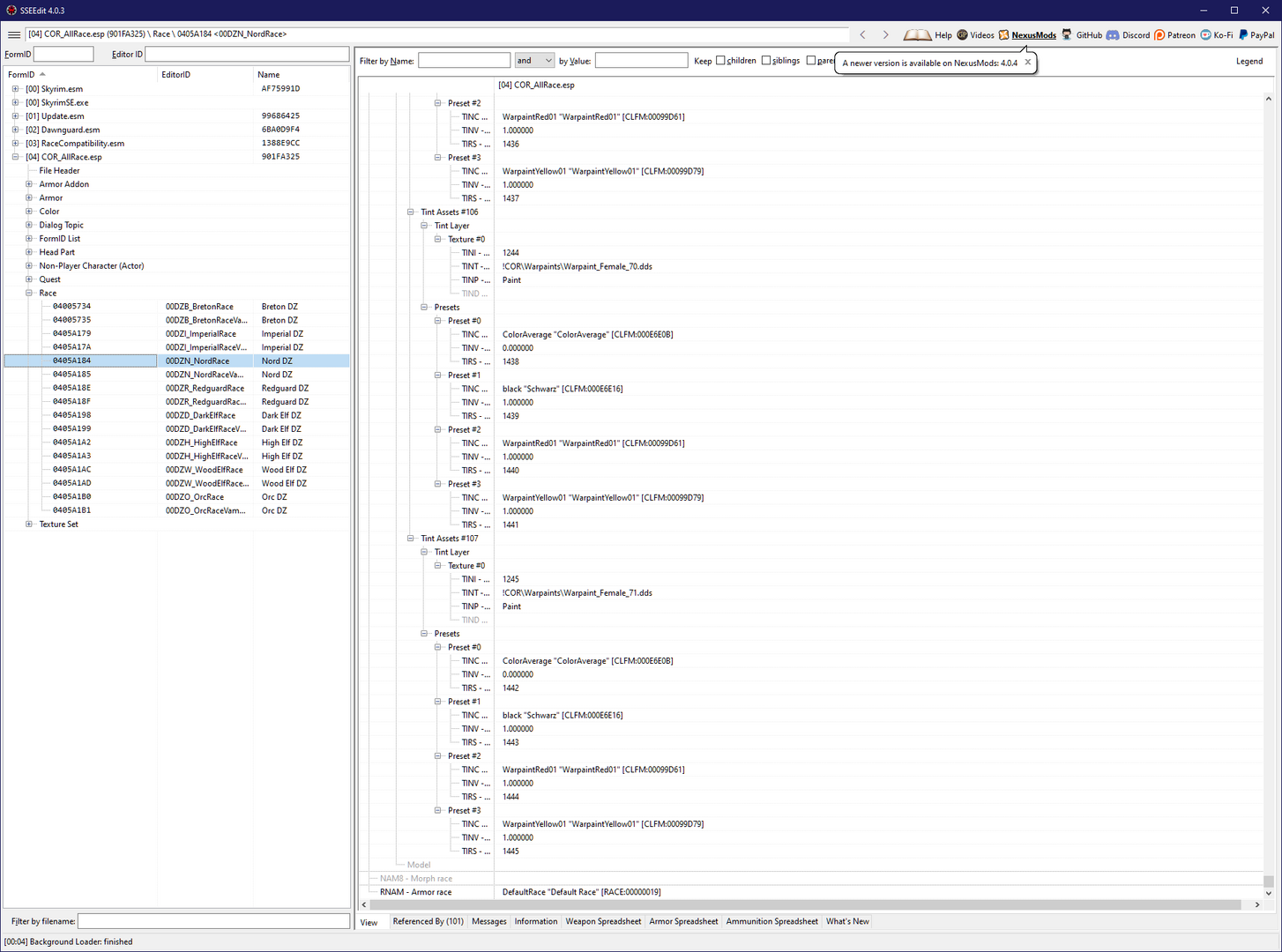Focus the Filter by Name field
The width and height of the screenshot is (1282, 952).
tap(464, 60)
